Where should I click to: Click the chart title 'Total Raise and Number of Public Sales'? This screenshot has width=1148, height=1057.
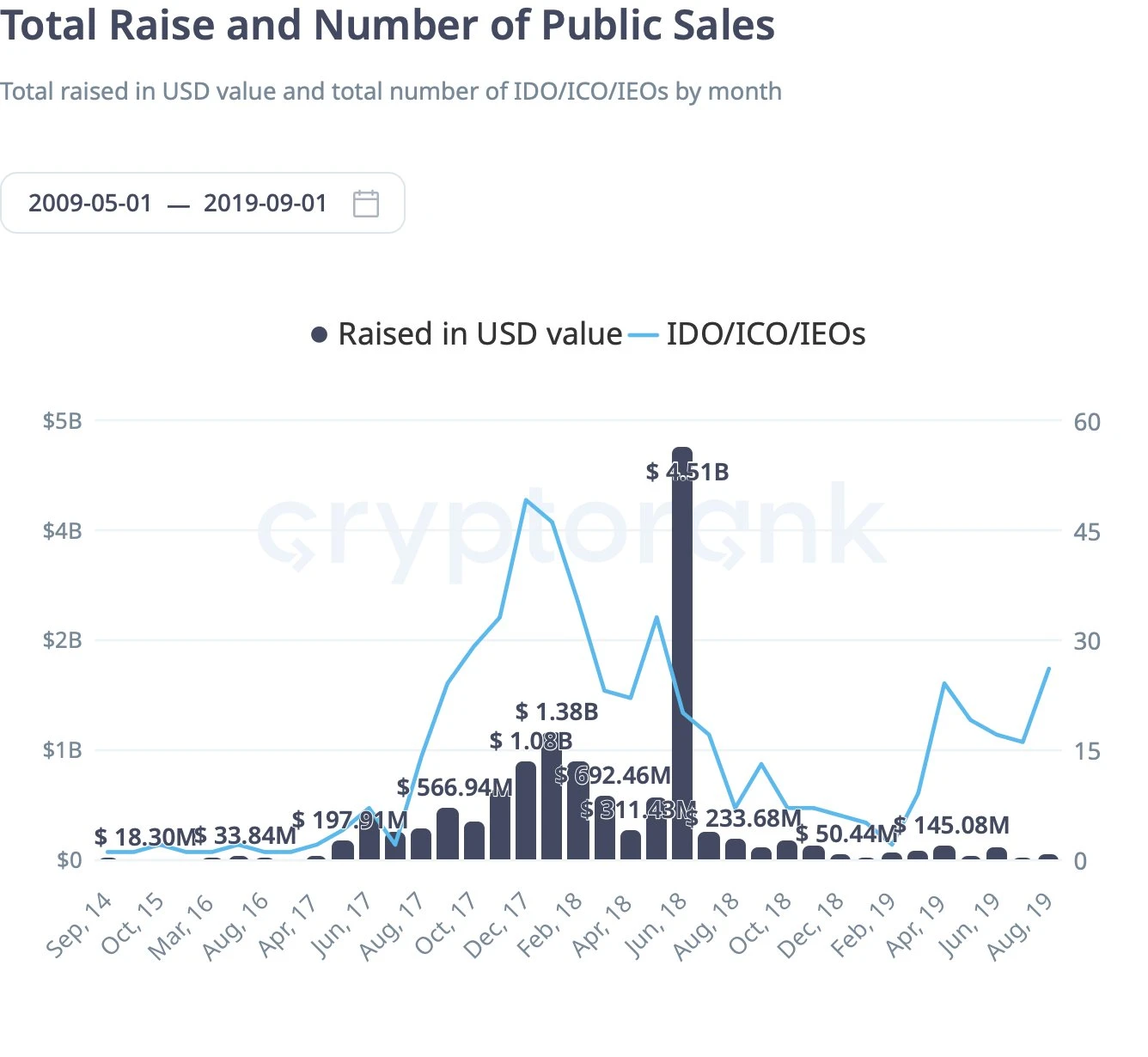pos(388,25)
